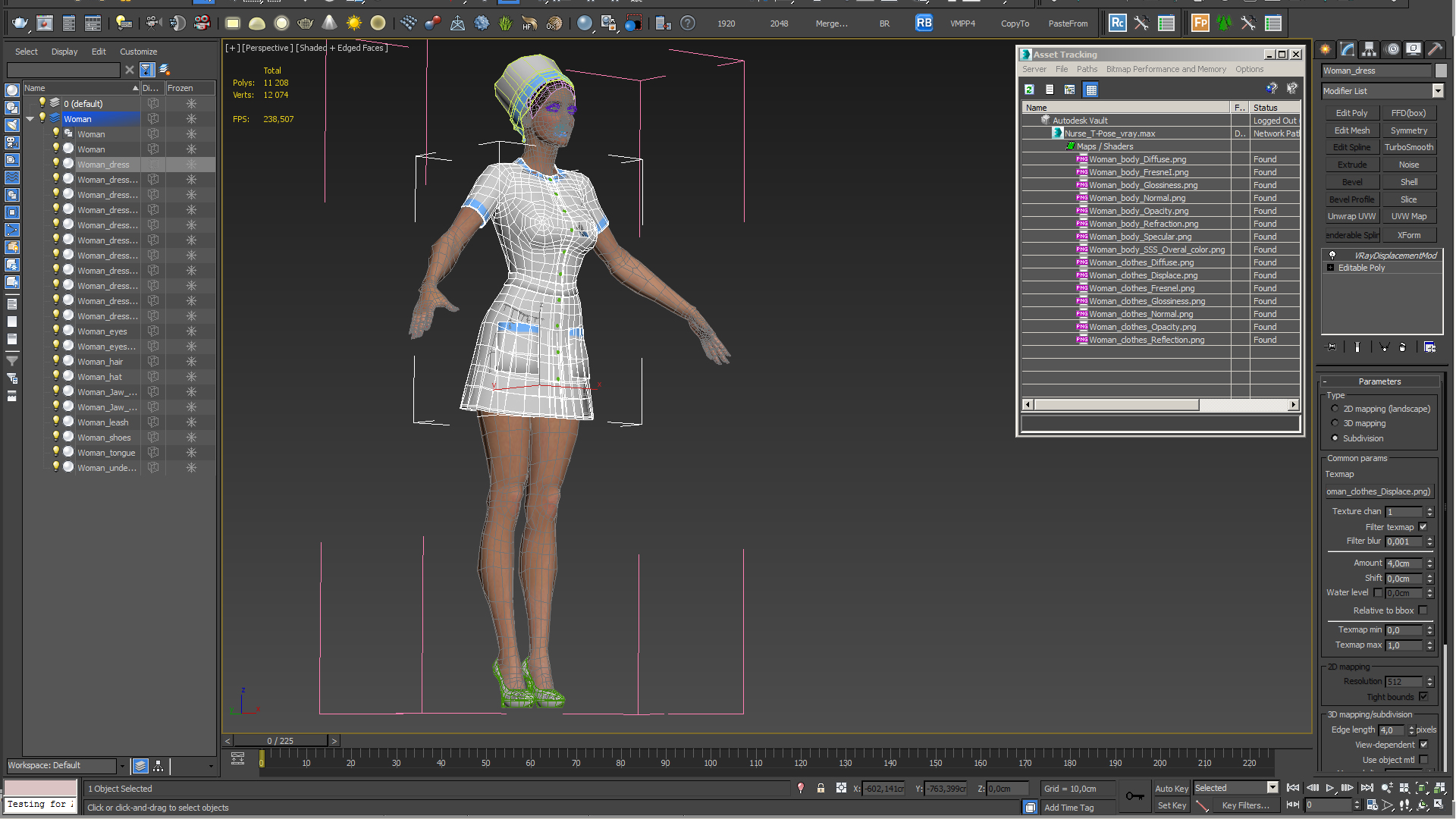Select the cone primitive icon
This screenshot has height=819, width=1456.
click(x=329, y=24)
